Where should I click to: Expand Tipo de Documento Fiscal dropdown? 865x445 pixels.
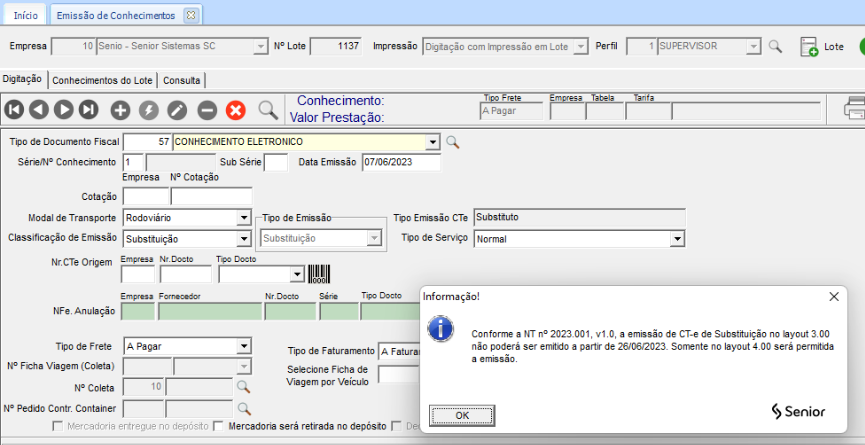coord(432,142)
